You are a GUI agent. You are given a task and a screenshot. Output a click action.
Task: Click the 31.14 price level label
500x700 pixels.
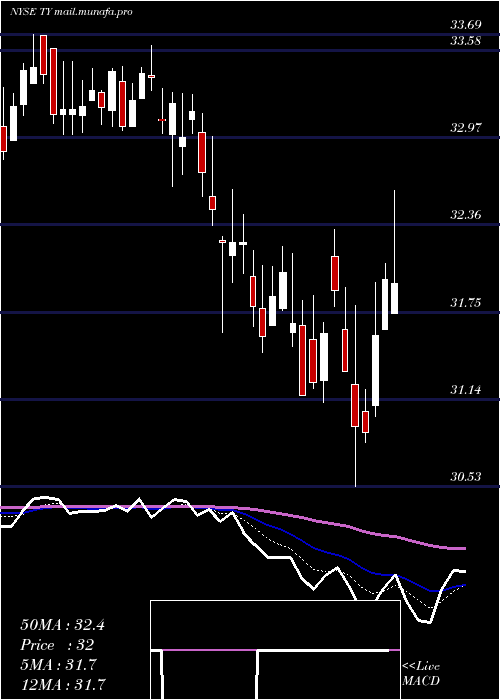pyautogui.click(x=465, y=390)
